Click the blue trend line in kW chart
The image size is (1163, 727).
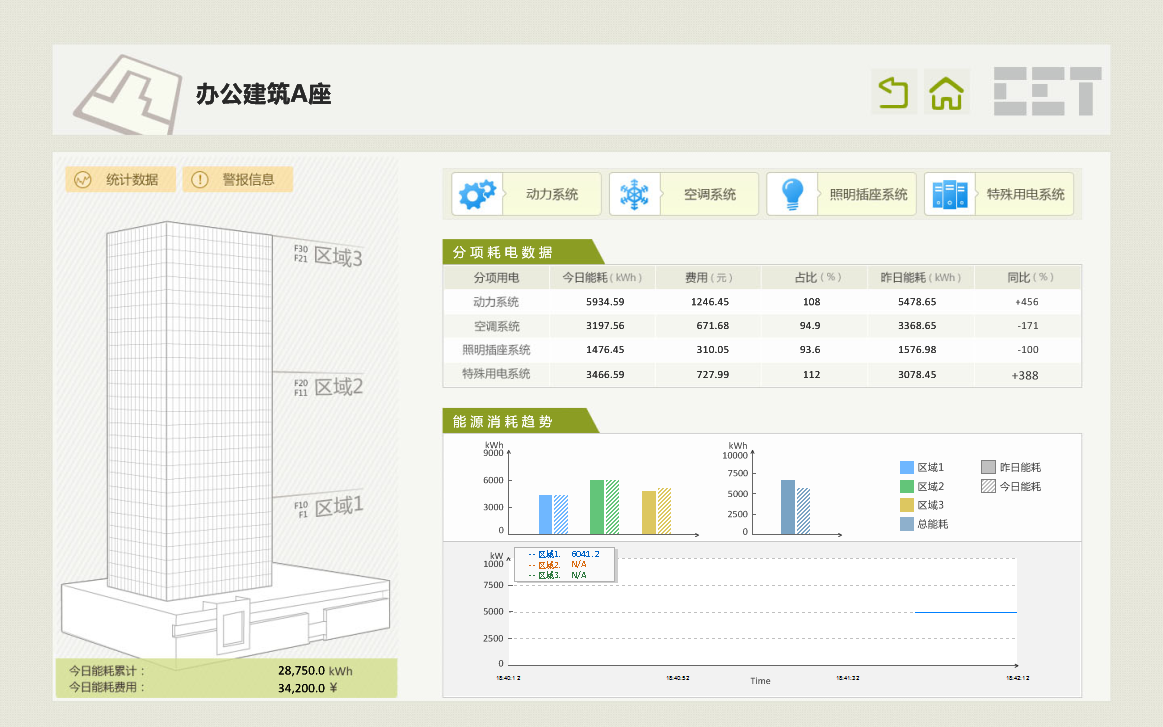[966, 612]
